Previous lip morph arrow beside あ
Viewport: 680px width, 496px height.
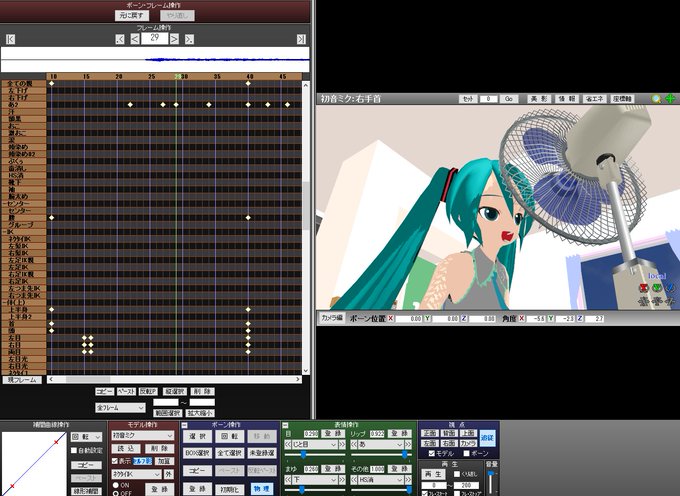pos(354,445)
